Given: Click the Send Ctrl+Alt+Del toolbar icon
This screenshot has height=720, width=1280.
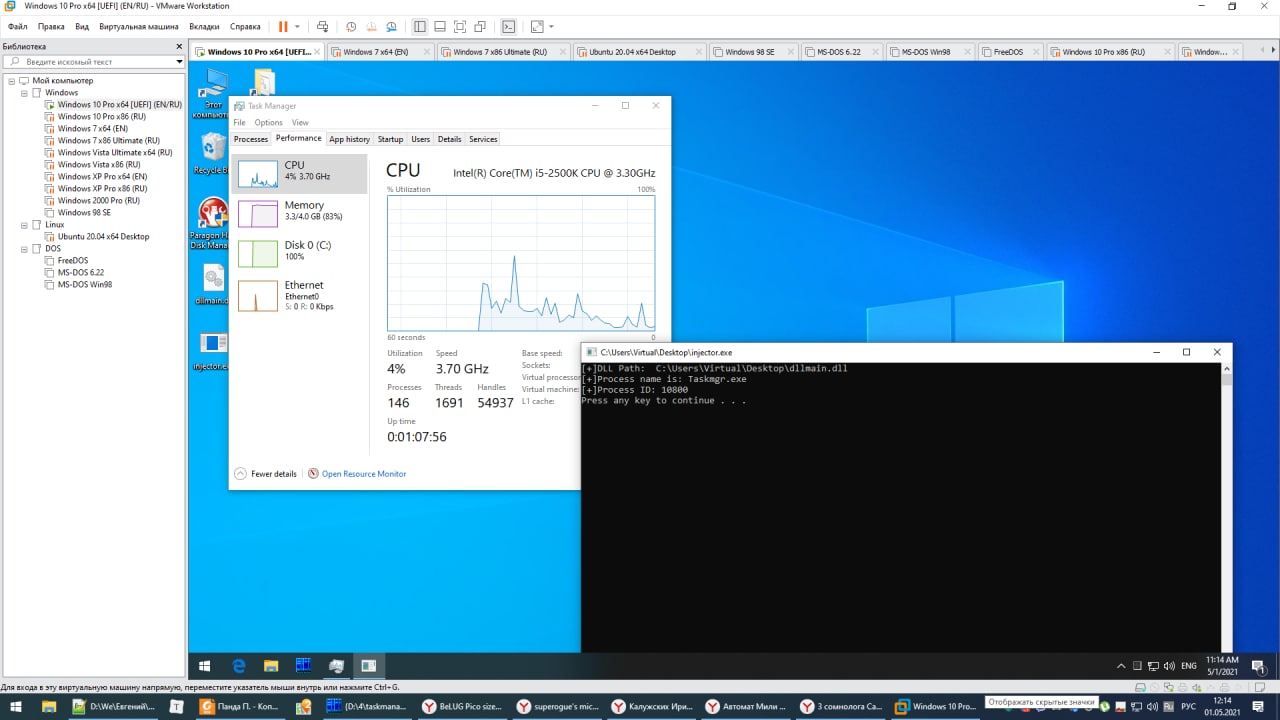Looking at the screenshot, I should click(x=322, y=27).
